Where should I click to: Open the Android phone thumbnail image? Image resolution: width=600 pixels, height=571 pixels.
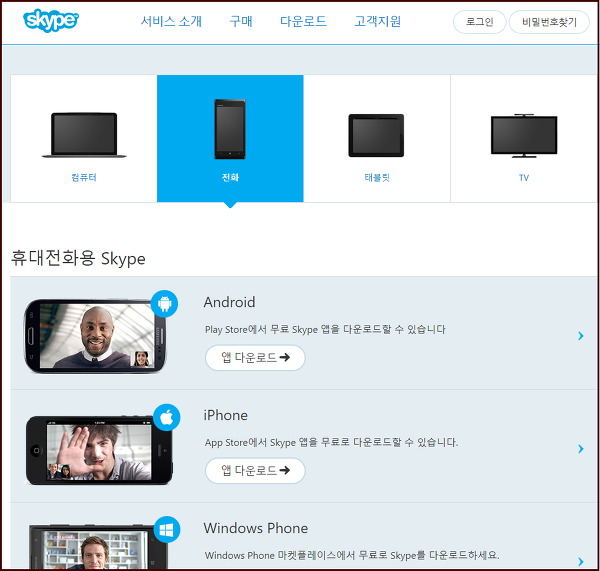click(95, 336)
